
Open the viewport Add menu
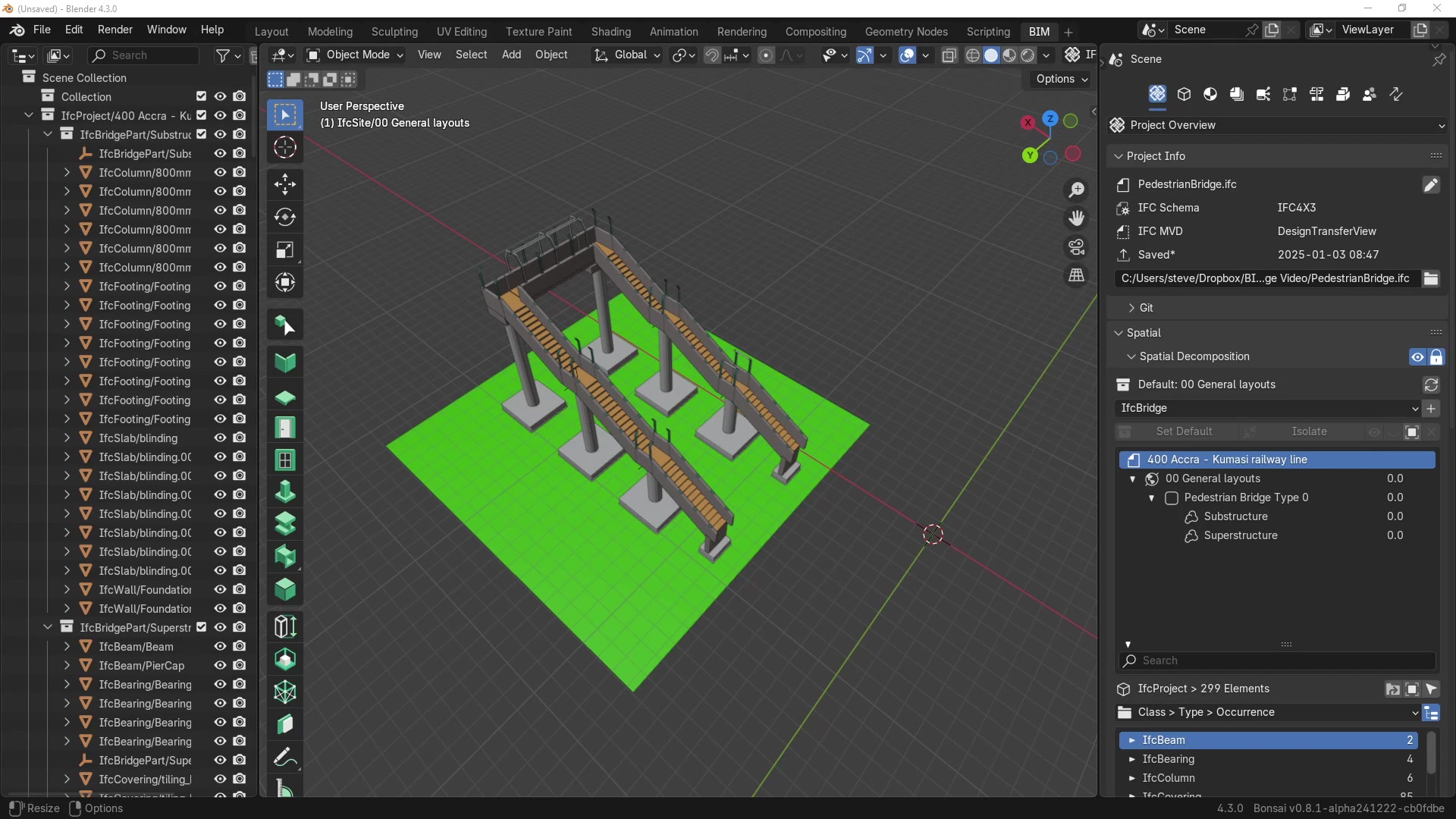[x=511, y=55]
